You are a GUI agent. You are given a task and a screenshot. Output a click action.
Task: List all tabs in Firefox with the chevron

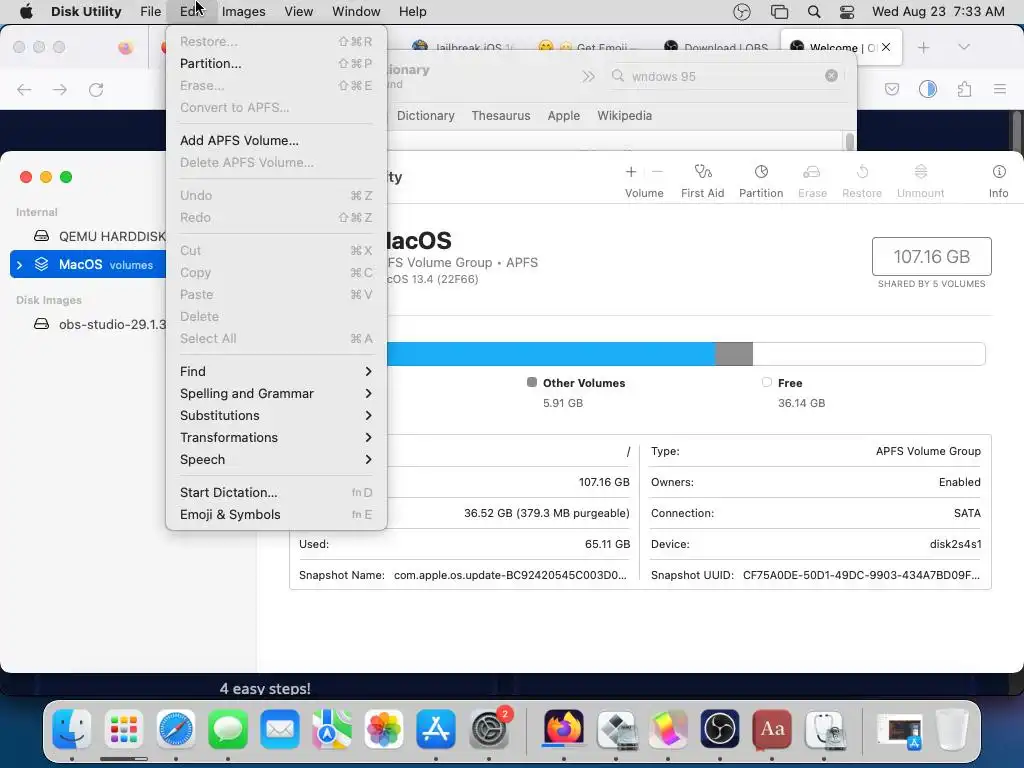(x=964, y=47)
